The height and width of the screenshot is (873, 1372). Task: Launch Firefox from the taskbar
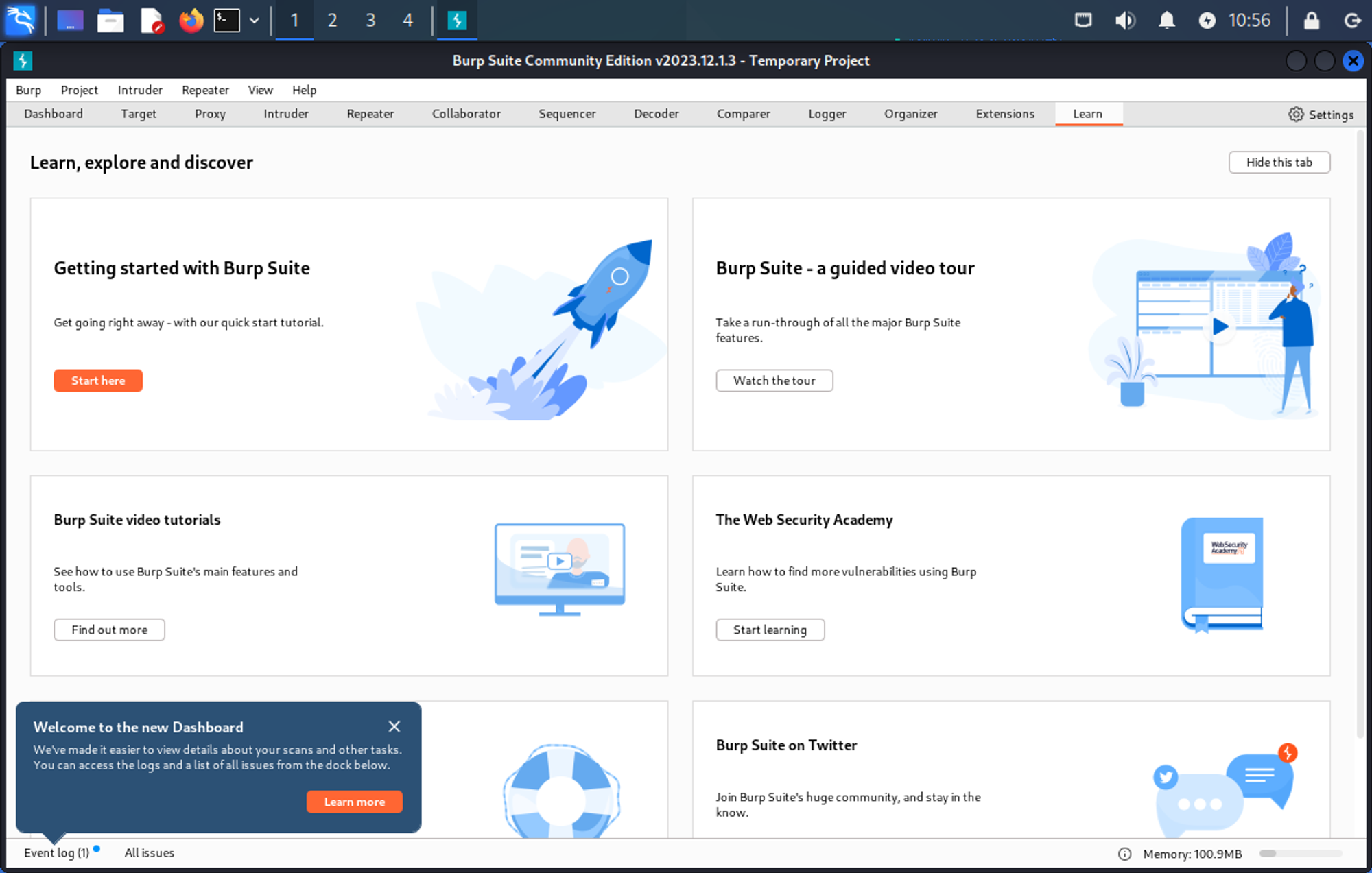click(191, 21)
